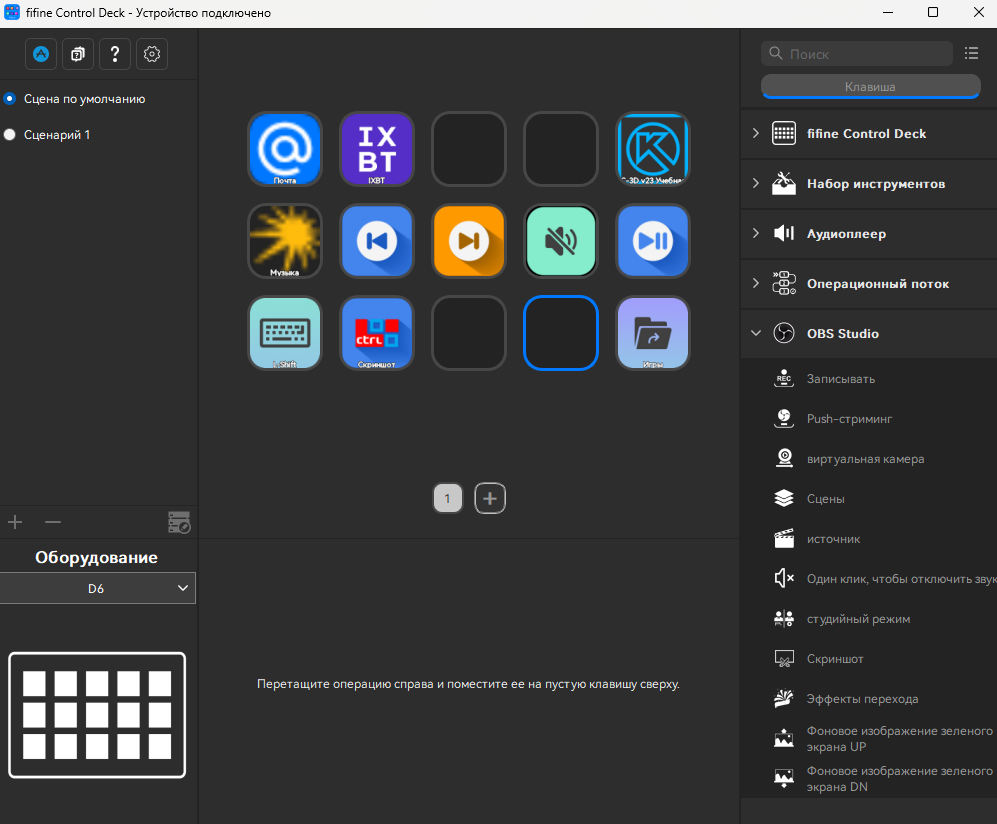Screen dimensions: 997x824
Task: Expand the Аудиоплеер category
Action: click(756, 234)
